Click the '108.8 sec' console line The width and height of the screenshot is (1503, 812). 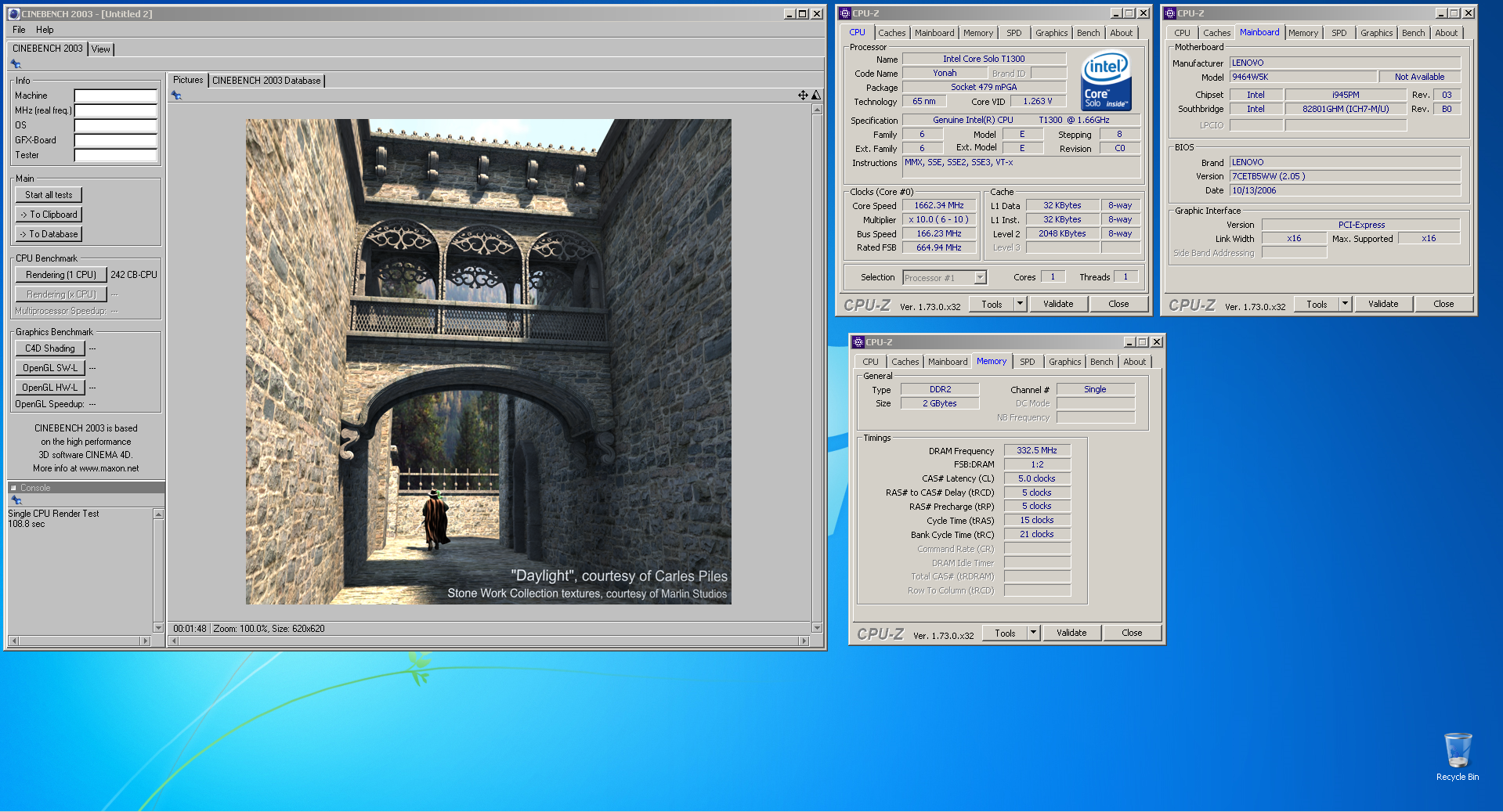click(27, 524)
